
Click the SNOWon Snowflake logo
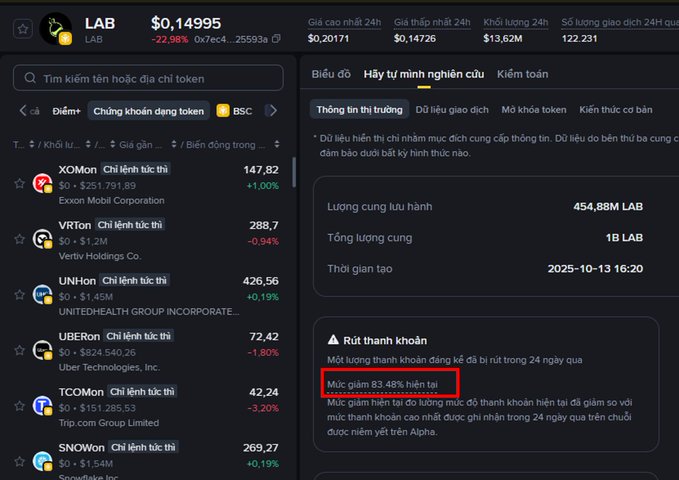(42, 461)
